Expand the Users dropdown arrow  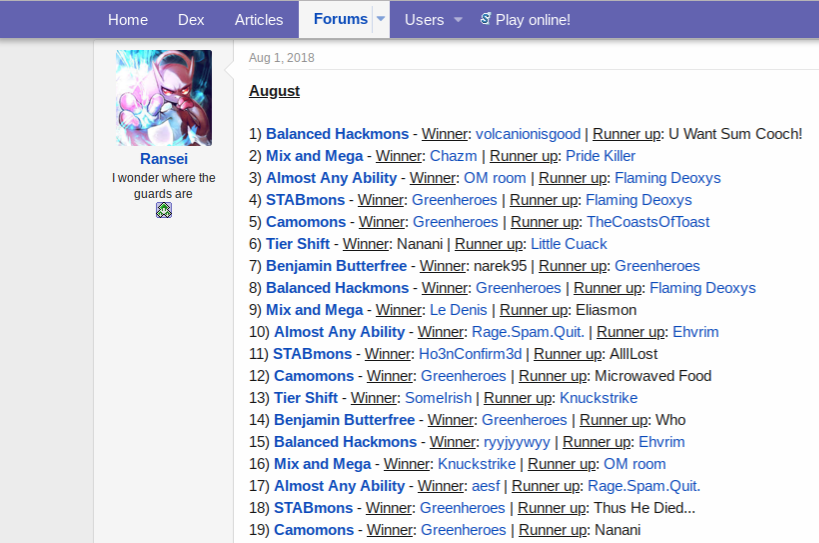pyautogui.click(x=458, y=20)
